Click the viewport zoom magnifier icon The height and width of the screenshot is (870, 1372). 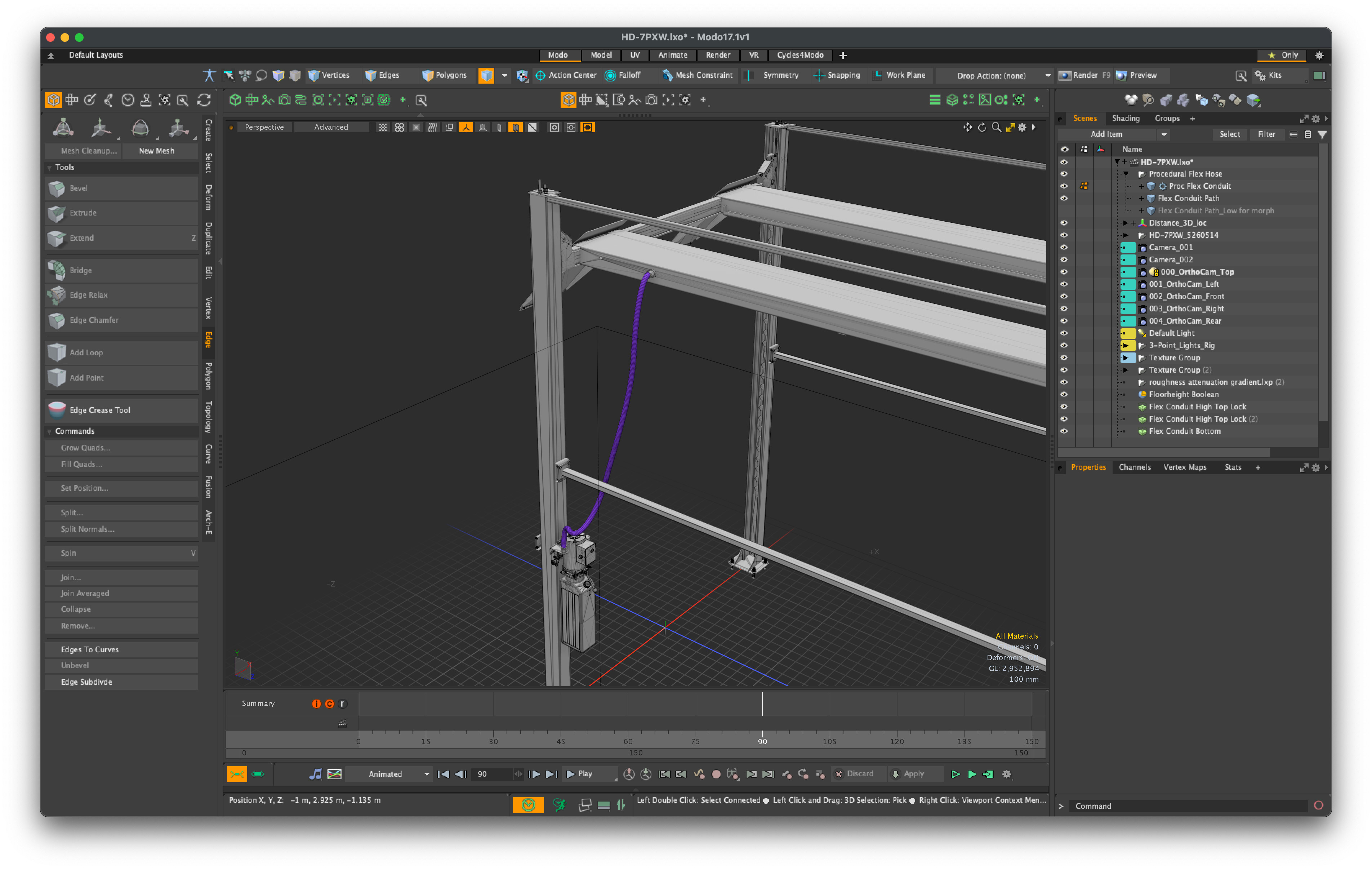(996, 127)
